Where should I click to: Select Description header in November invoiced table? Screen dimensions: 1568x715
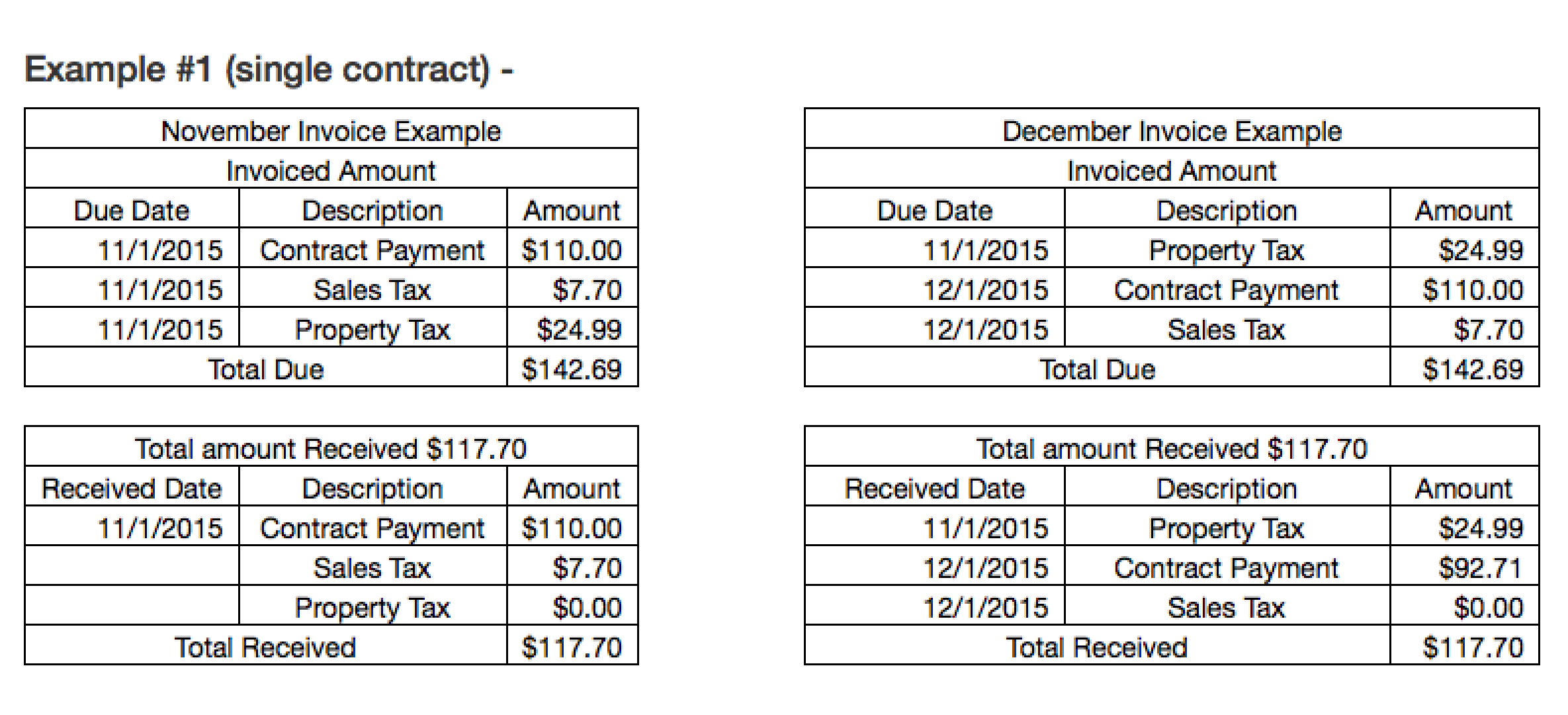(372, 210)
